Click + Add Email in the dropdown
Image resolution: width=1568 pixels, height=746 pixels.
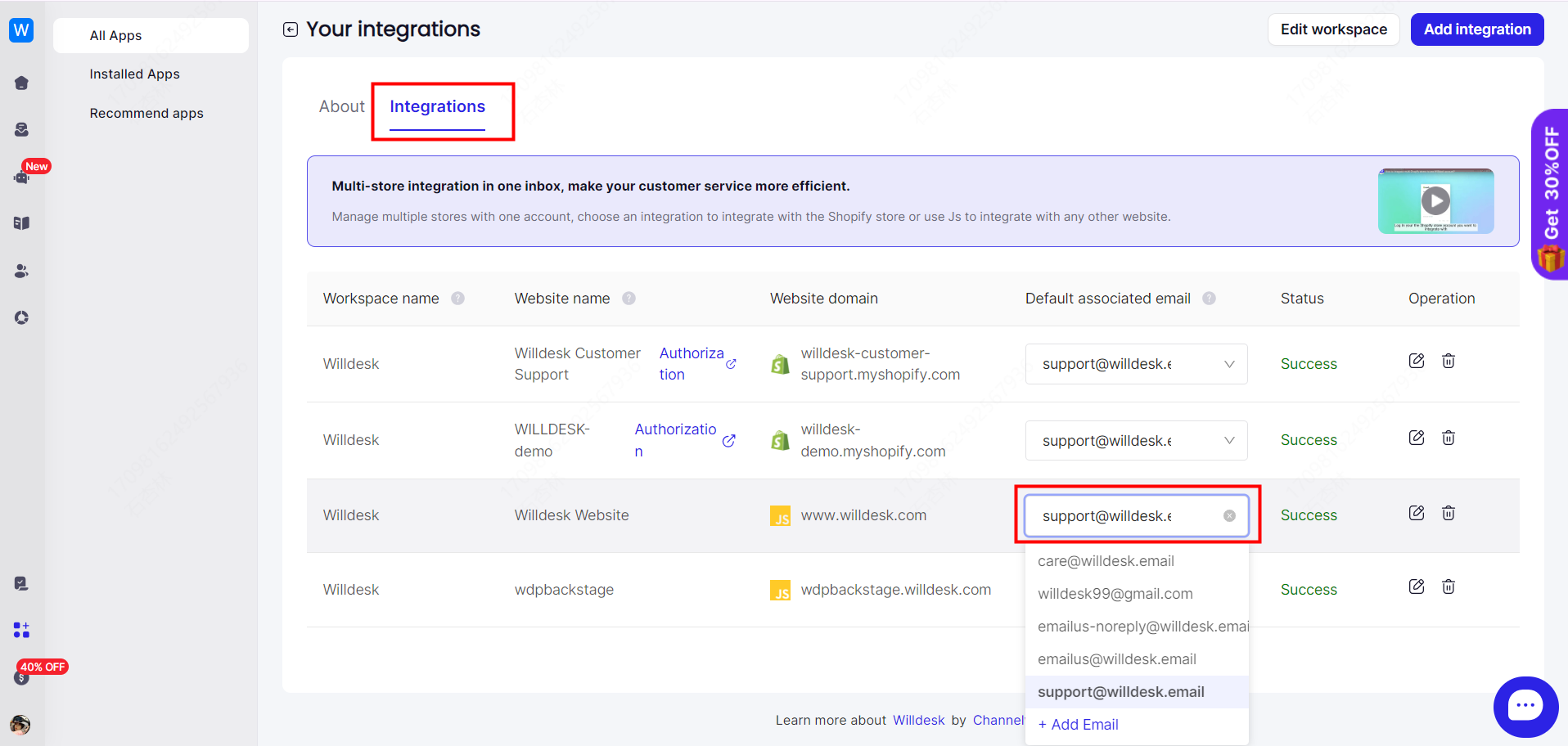click(1078, 725)
